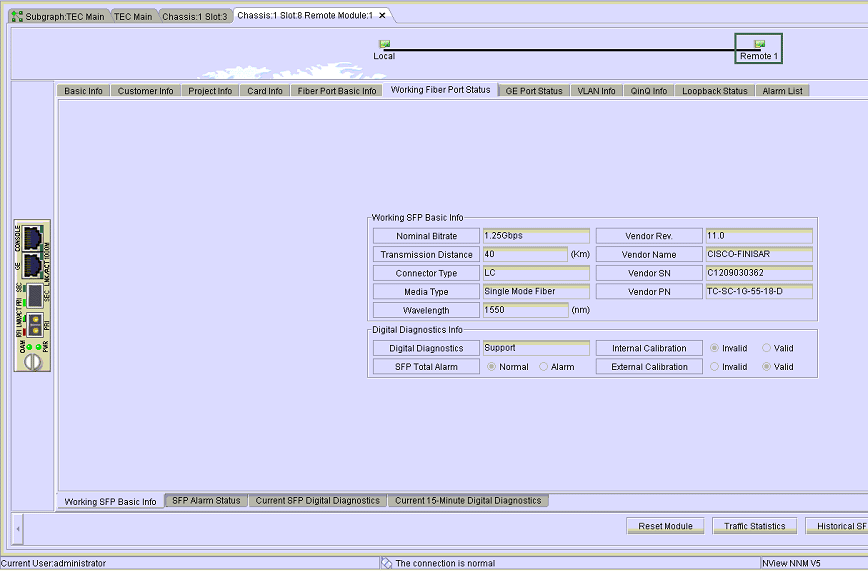Switch to TEC Main tab
Image resolution: width=868 pixels, height=571 pixels.
pyautogui.click(x=133, y=17)
